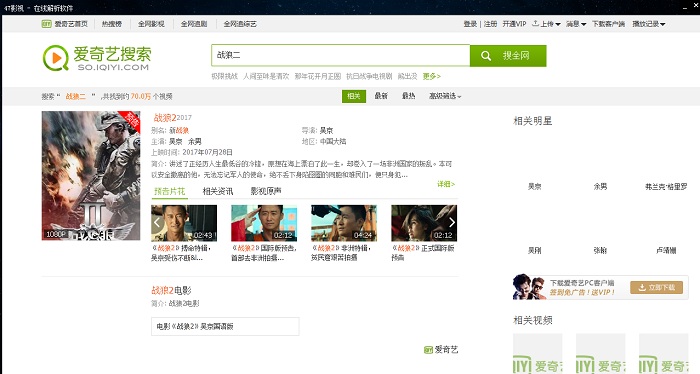Click the 注册 link
The width and height of the screenshot is (700, 374).
pyautogui.click(x=490, y=24)
